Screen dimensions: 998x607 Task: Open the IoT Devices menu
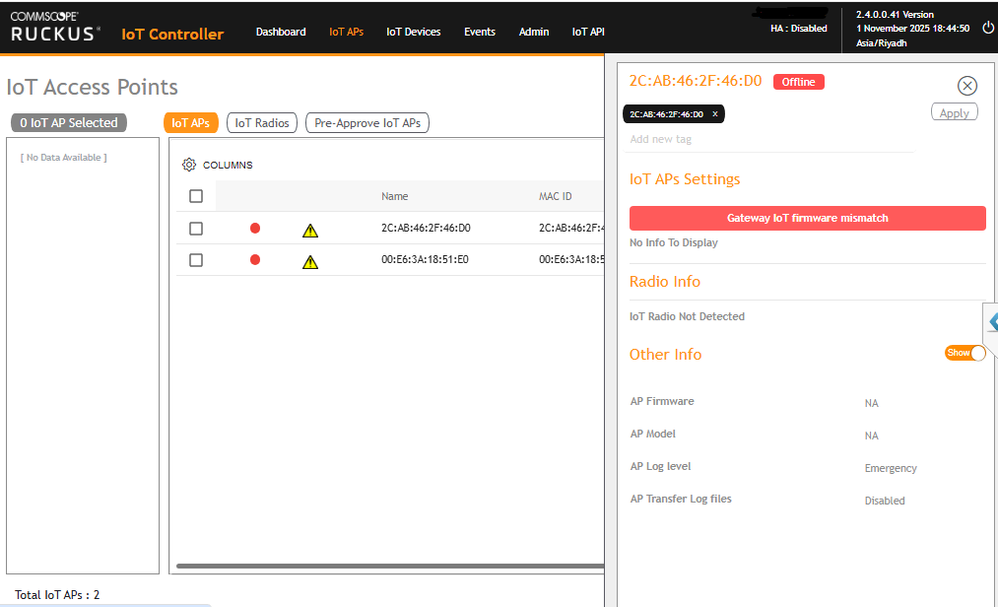point(413,32)
